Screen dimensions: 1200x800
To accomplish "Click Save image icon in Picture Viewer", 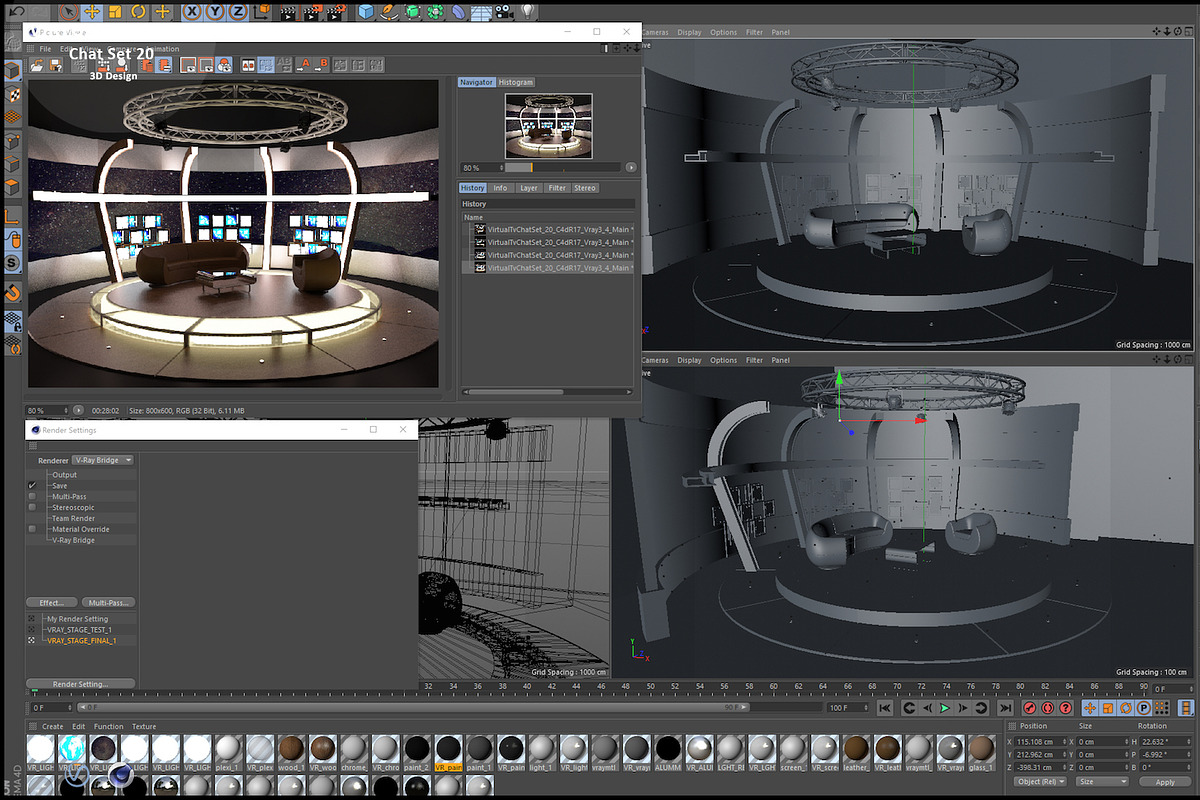I will click(x=57, y=66).
